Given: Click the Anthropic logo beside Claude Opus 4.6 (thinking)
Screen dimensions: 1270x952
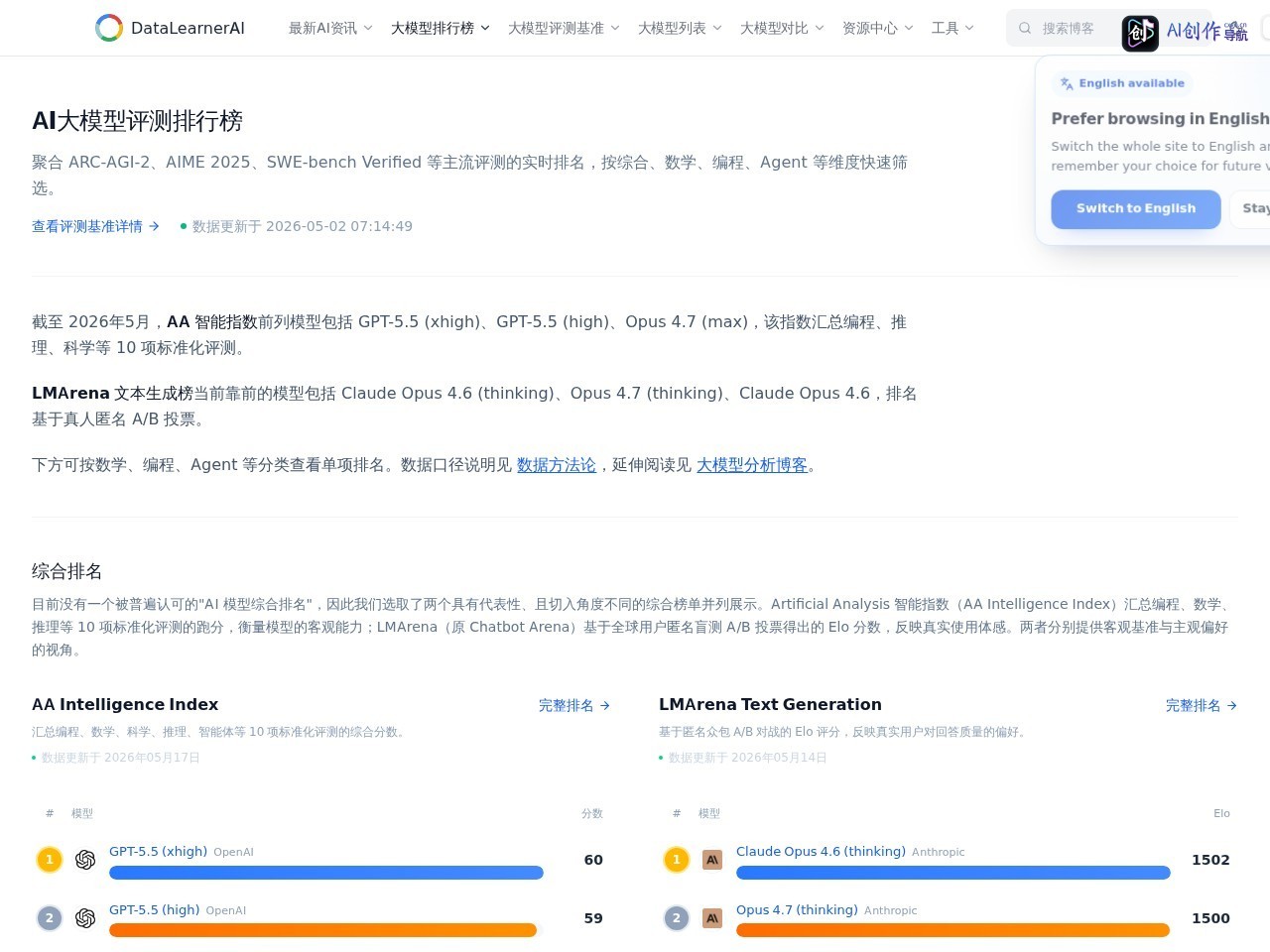Looking at the screenshot, I should click(712, 860).
